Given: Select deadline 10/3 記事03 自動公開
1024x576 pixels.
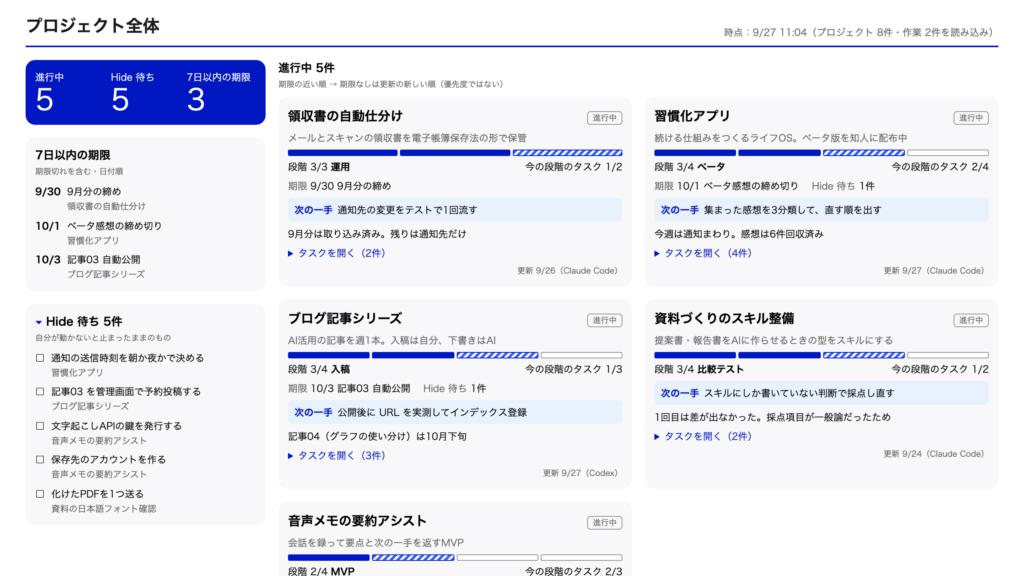Looking at the screenshot, I should tap(90, 266).
